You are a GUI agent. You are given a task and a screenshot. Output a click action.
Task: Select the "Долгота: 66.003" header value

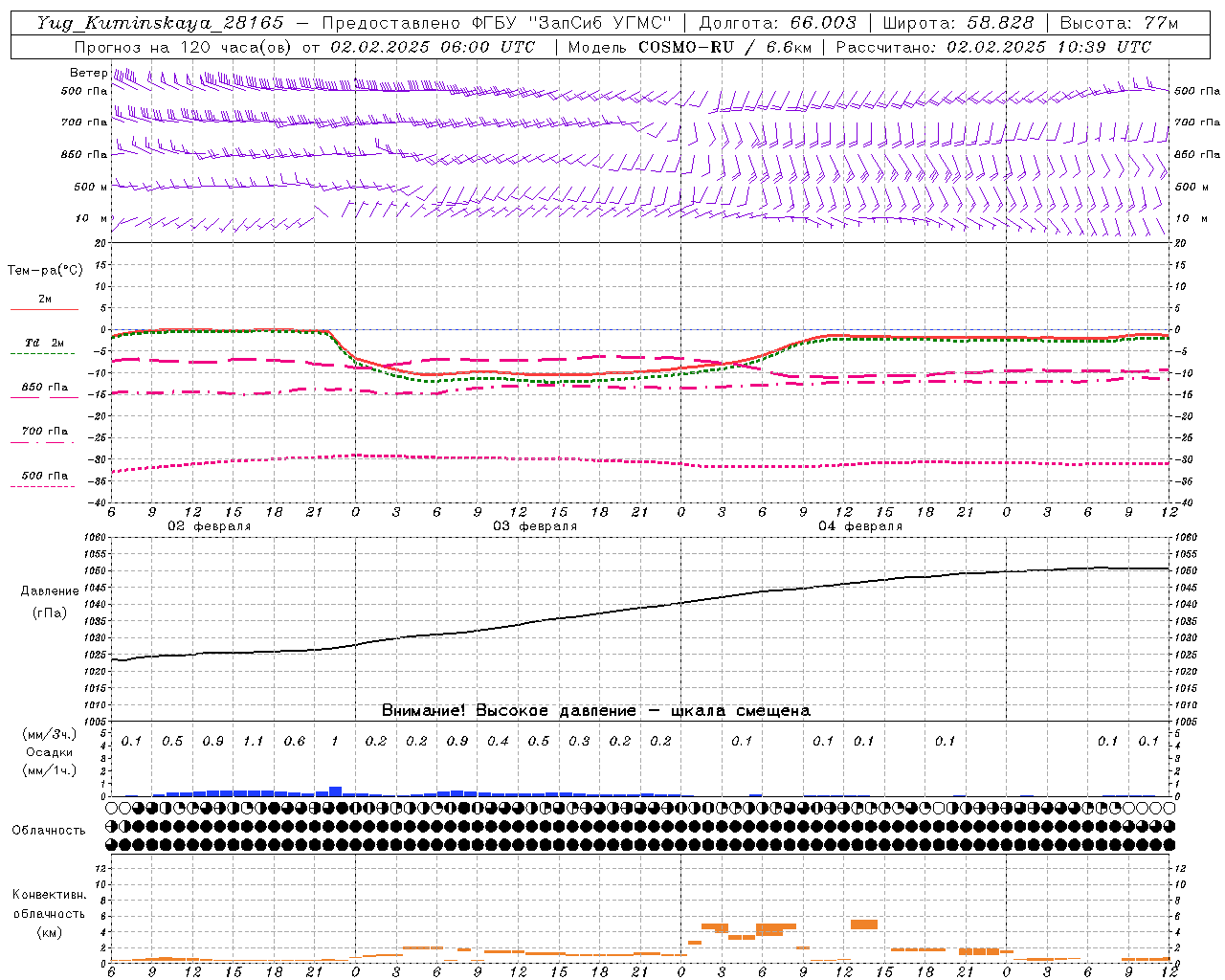[x=777, y=23]
